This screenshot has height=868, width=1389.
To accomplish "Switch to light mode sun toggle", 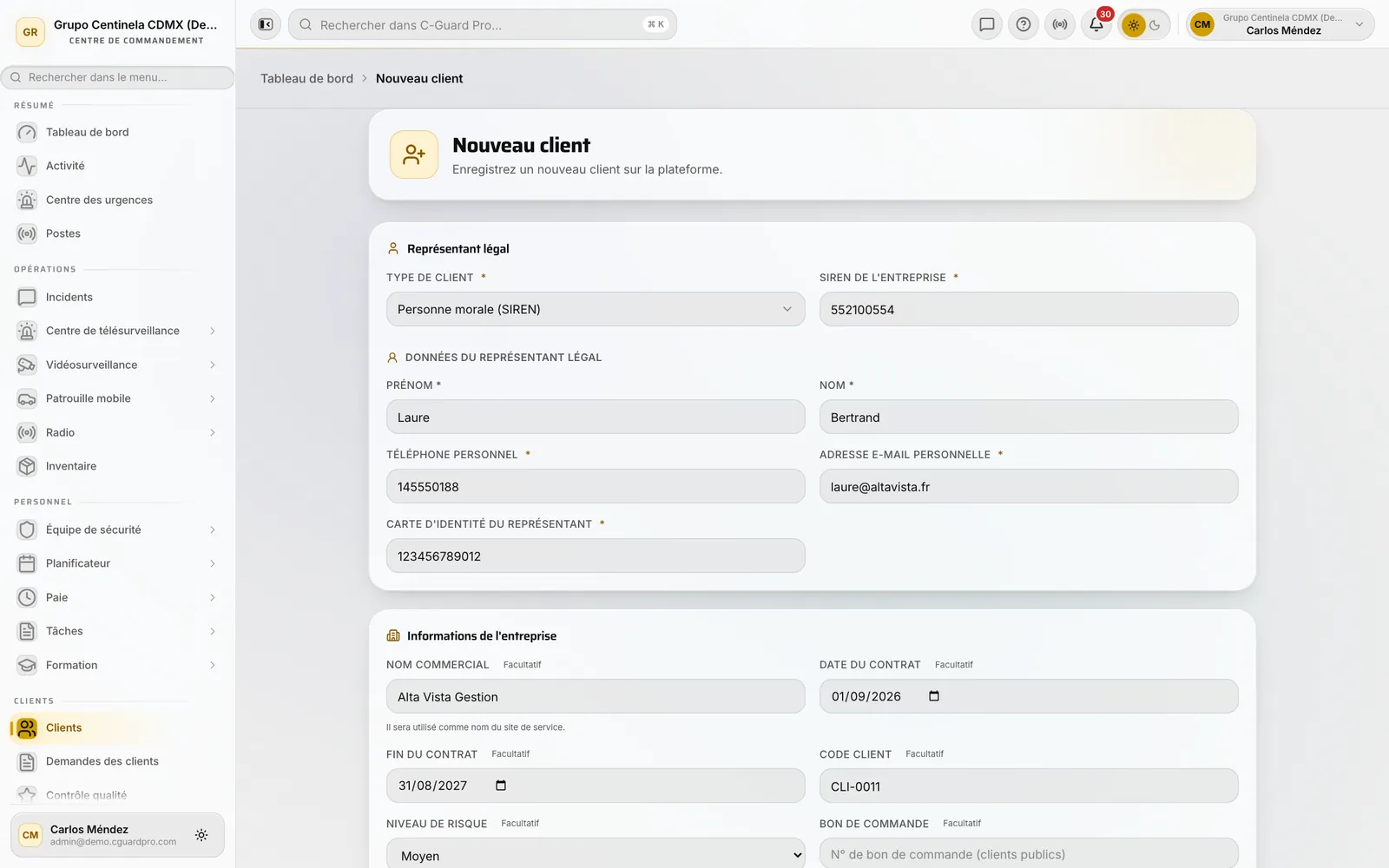I will (1134, 25).
